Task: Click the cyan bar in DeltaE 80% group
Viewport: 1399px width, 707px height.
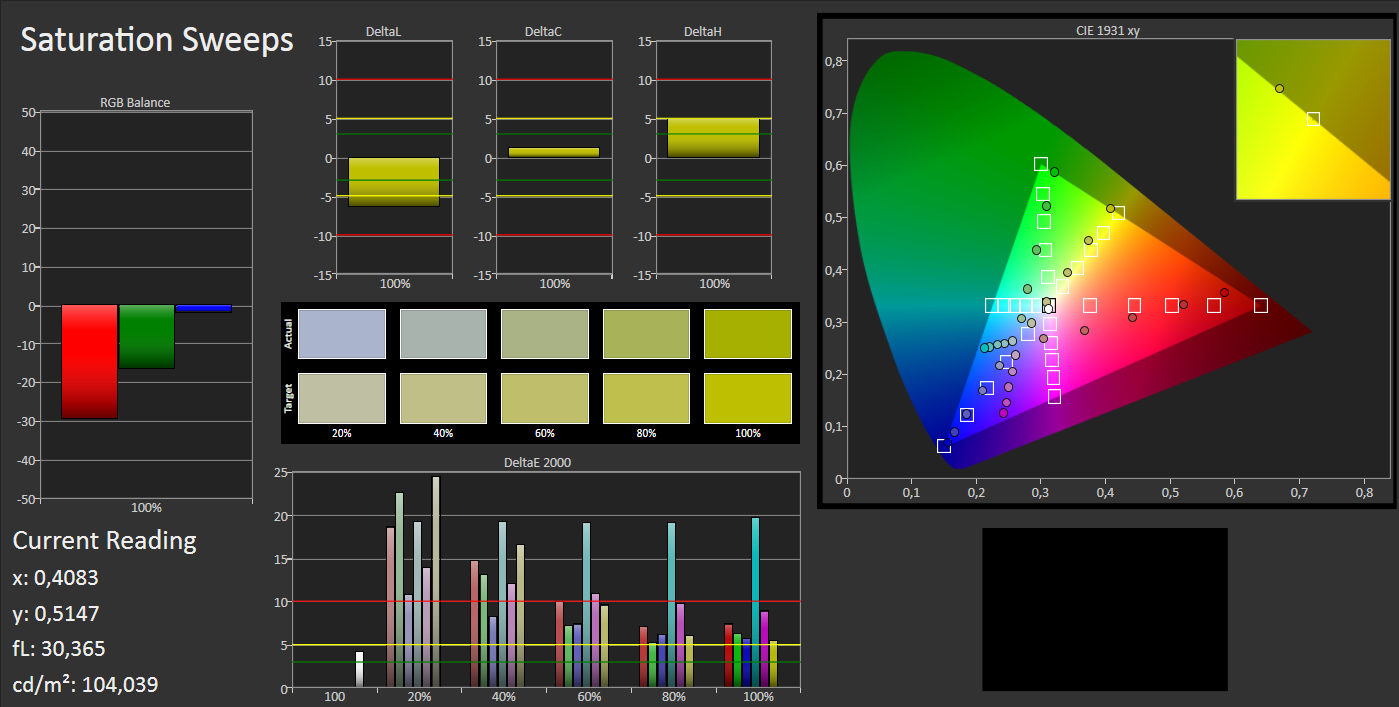Action: pos(671,605)
